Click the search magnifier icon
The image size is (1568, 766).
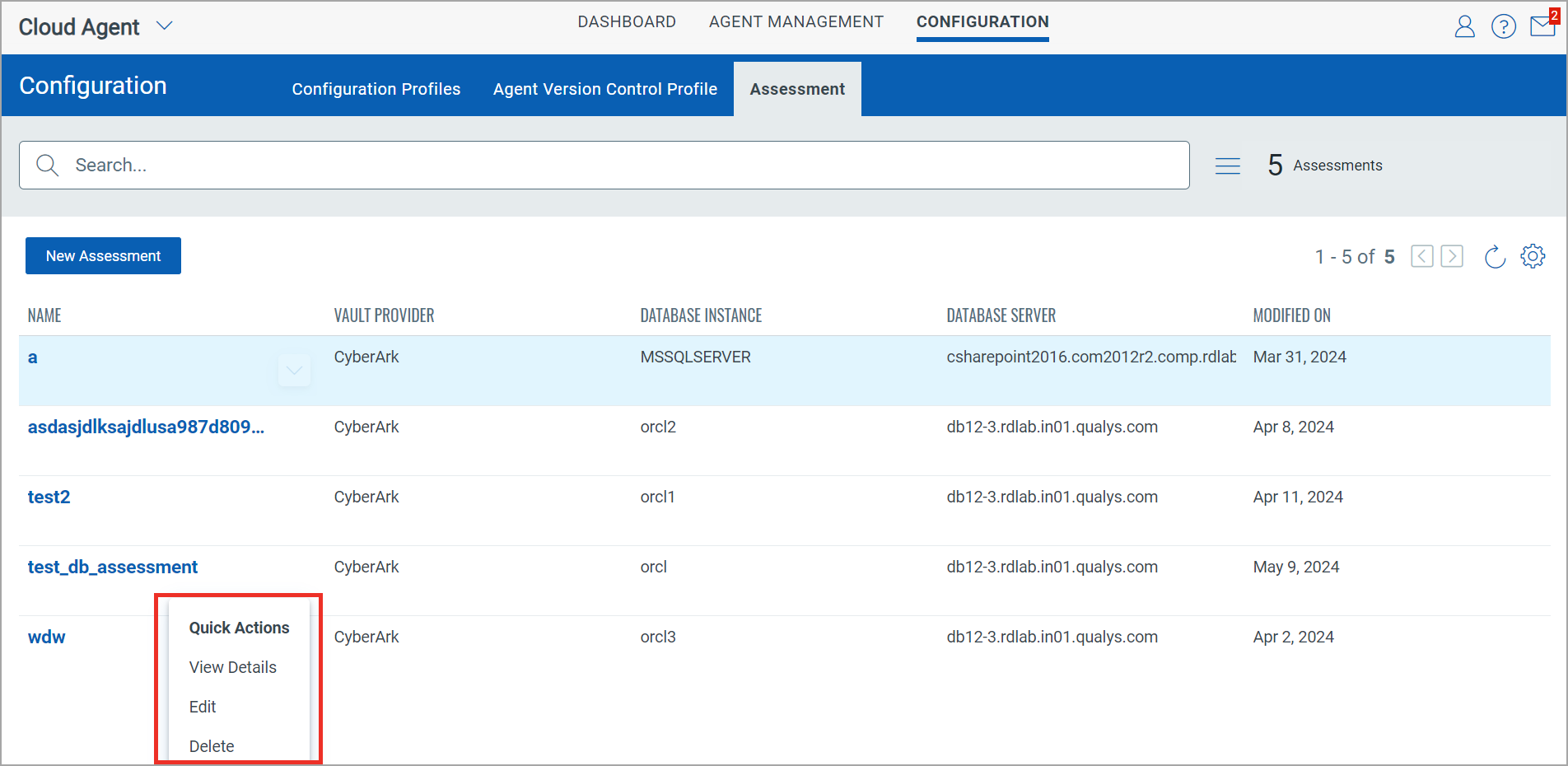[48, 166]
